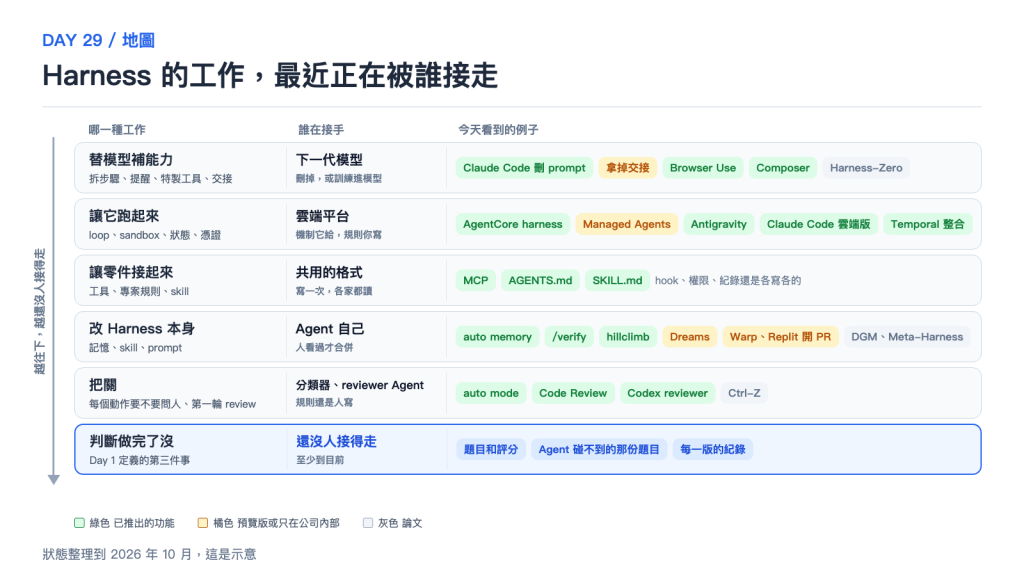Click the '今天看到的例子' column header
1024x576 pixels.
coord(498,129)
